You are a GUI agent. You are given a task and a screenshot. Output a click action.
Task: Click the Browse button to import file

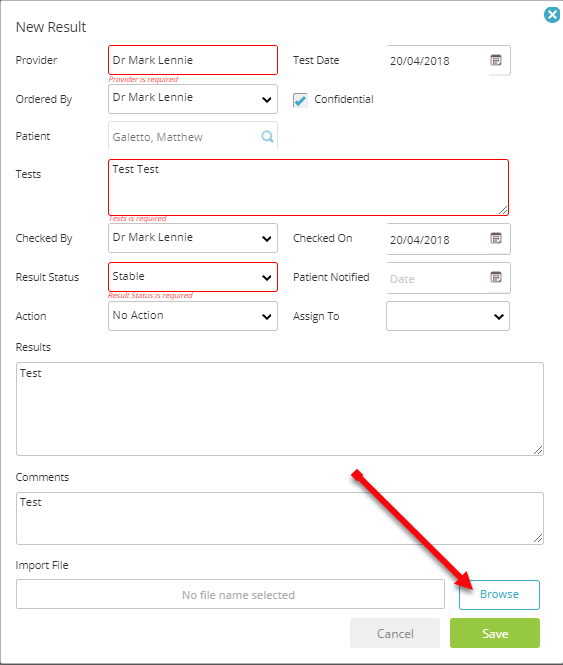click(x=499, y=595)
